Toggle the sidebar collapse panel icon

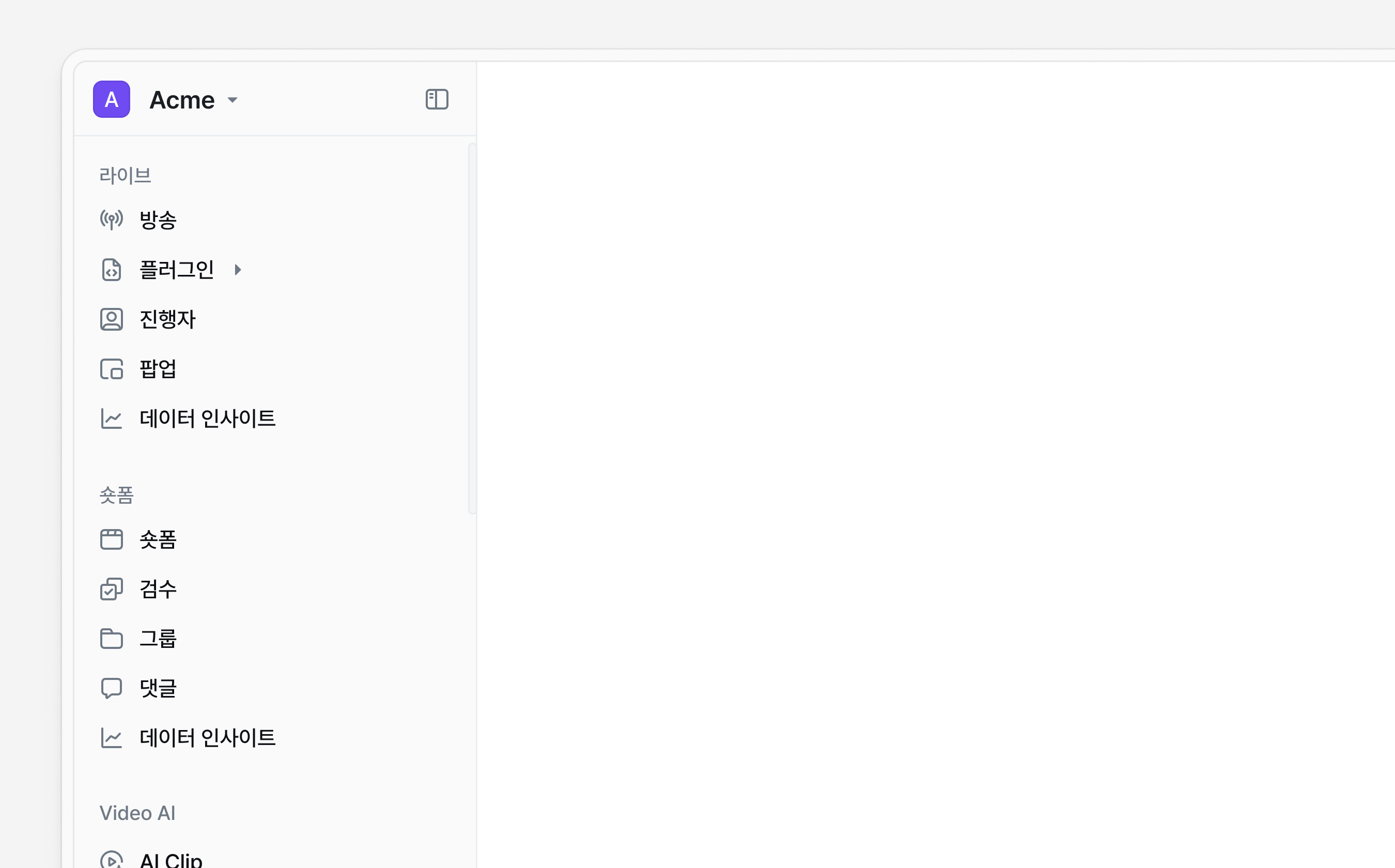coord(436,99)
